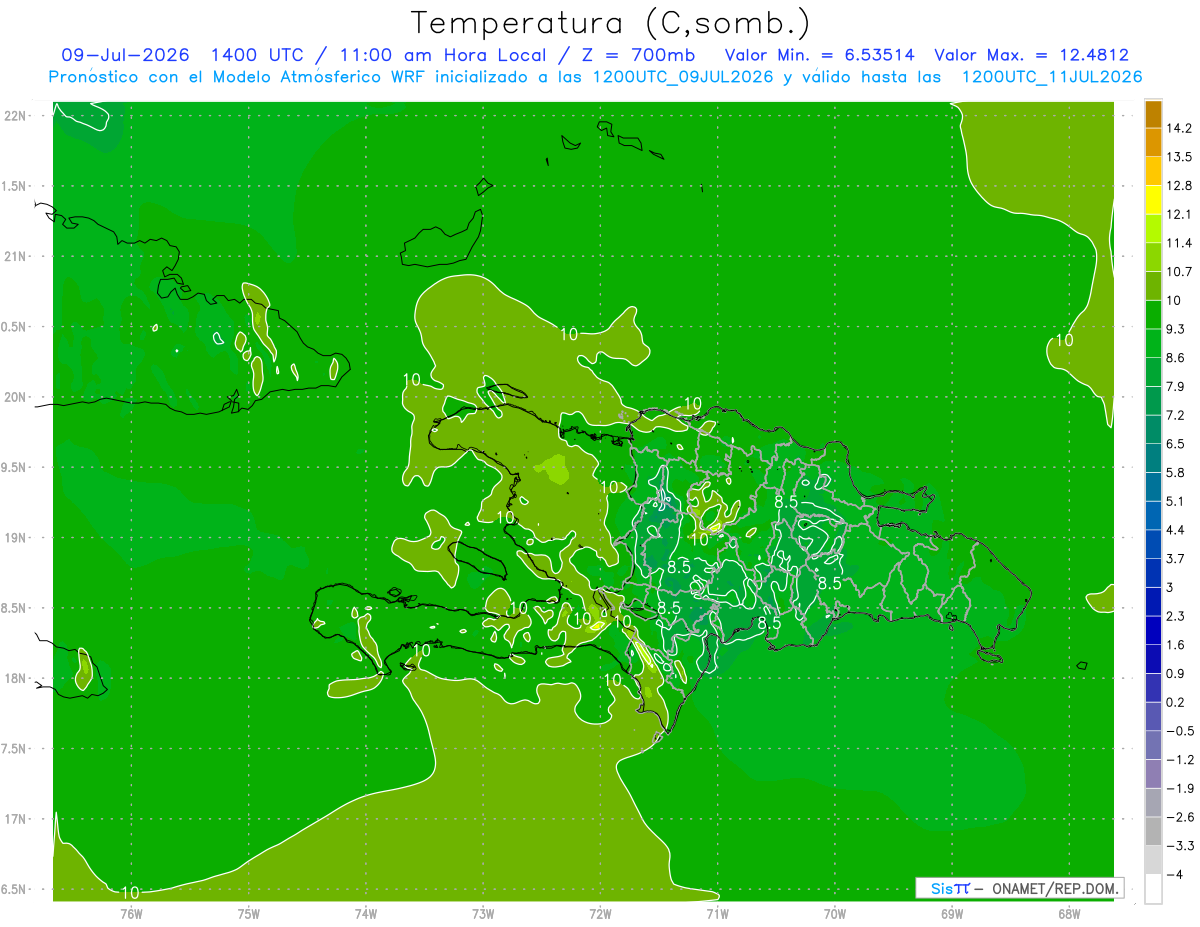Select the "1200UTC_11JUL2026" valid-until time text
This screenshot has height=927, width=1200.
1052,77
